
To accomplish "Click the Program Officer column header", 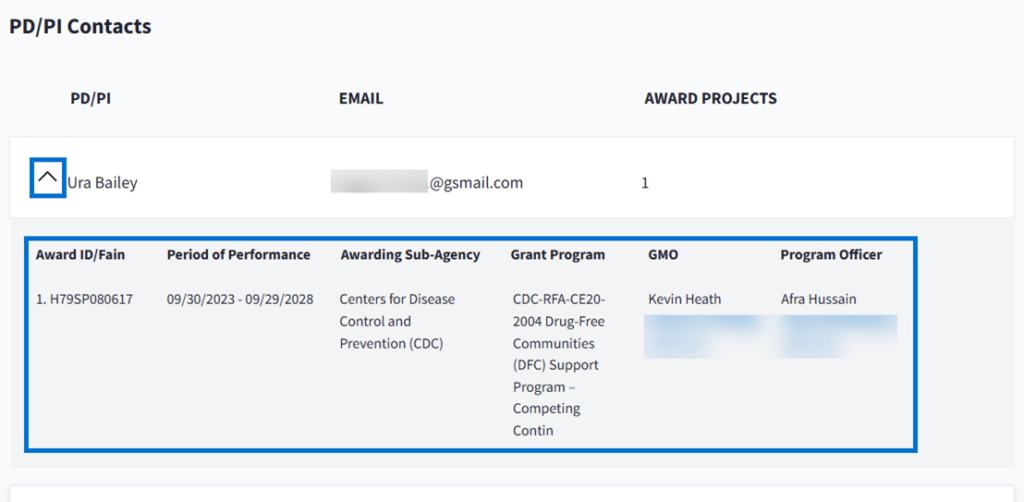I will [831, 255].
